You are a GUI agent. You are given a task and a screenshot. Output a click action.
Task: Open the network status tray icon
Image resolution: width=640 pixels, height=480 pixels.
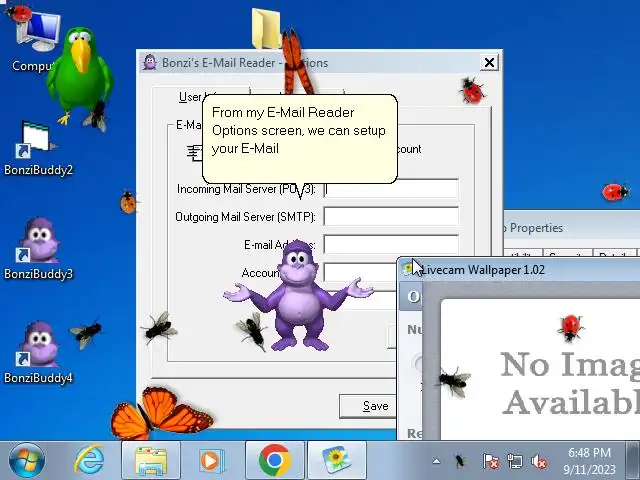click(515, 462)
